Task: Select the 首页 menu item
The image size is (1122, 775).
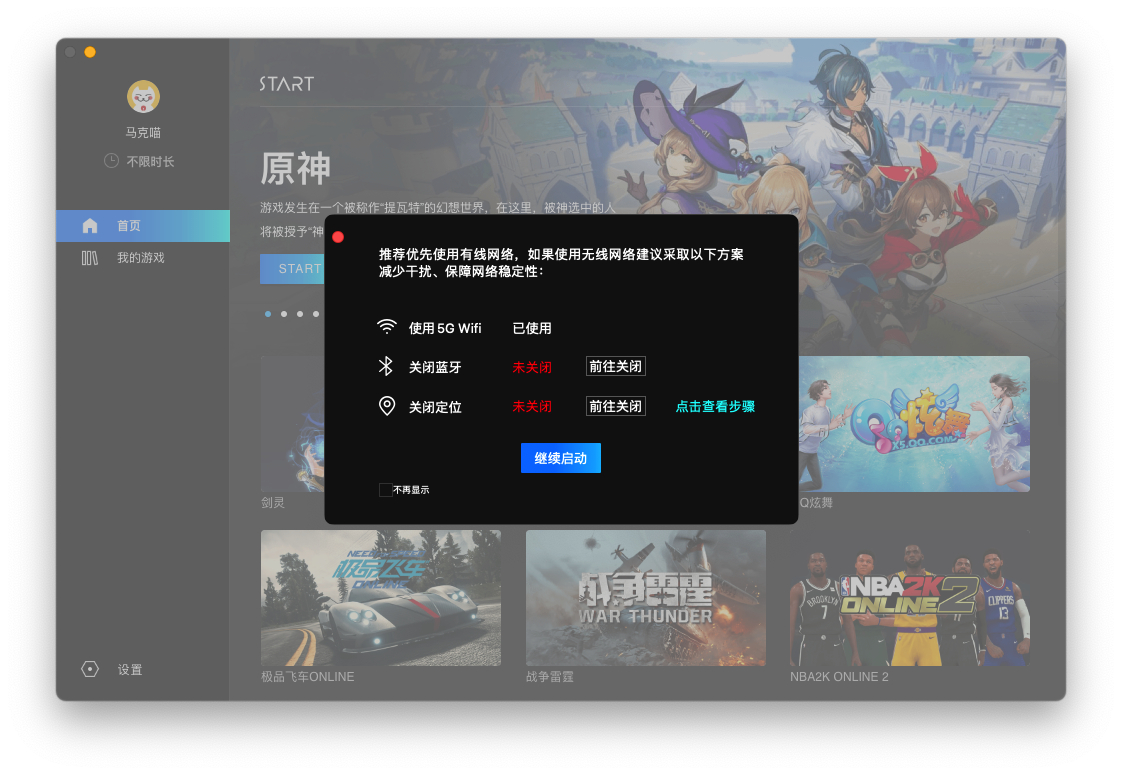Action: (x=129, y=226)
